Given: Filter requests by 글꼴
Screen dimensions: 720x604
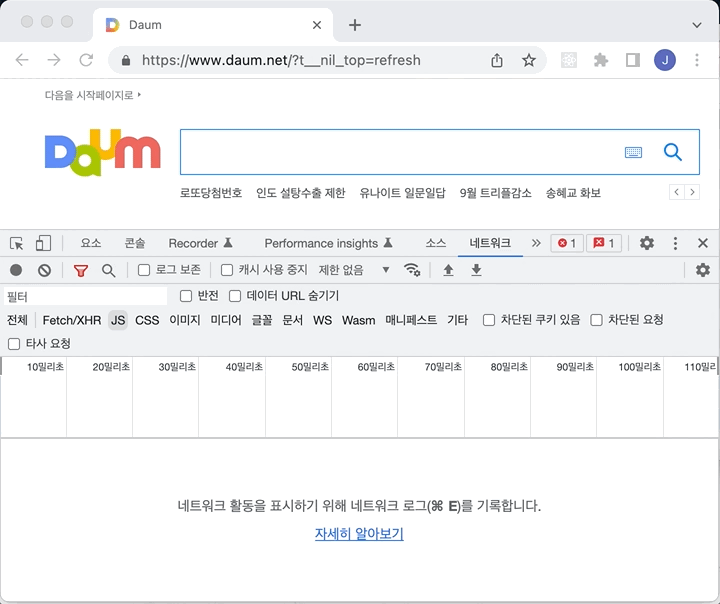Looking at the screenshot, I should click(x=262, y=320).
